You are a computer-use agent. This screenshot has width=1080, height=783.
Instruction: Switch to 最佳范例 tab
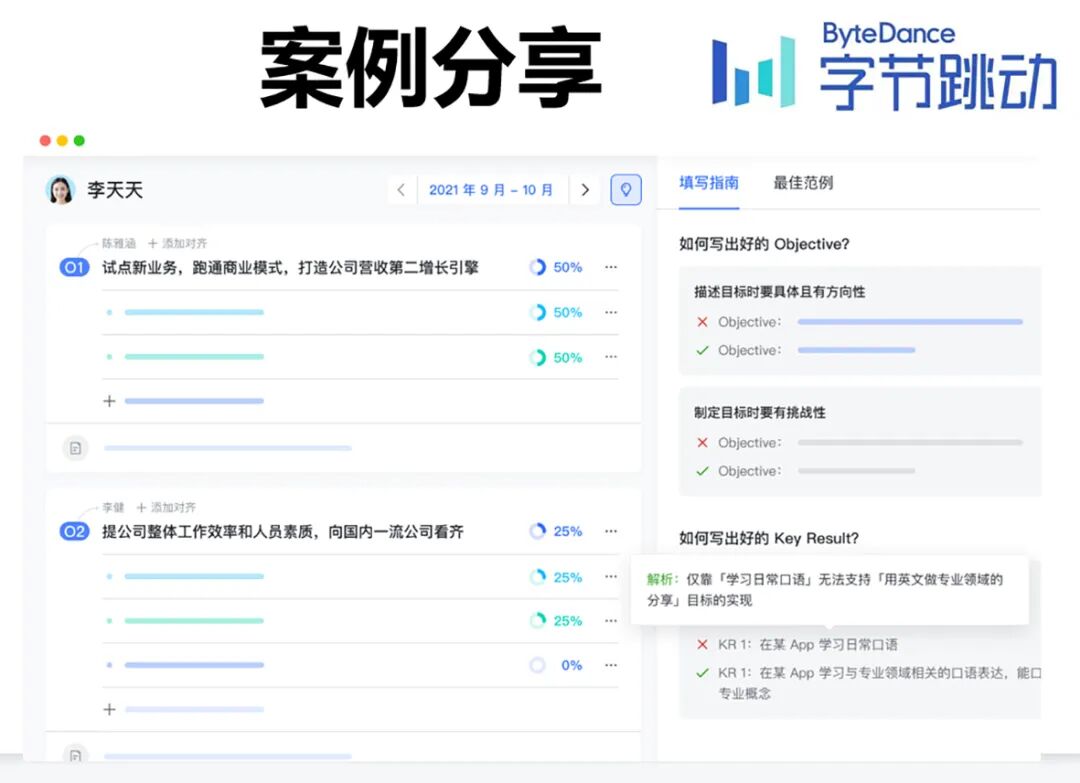coord(803,183)
